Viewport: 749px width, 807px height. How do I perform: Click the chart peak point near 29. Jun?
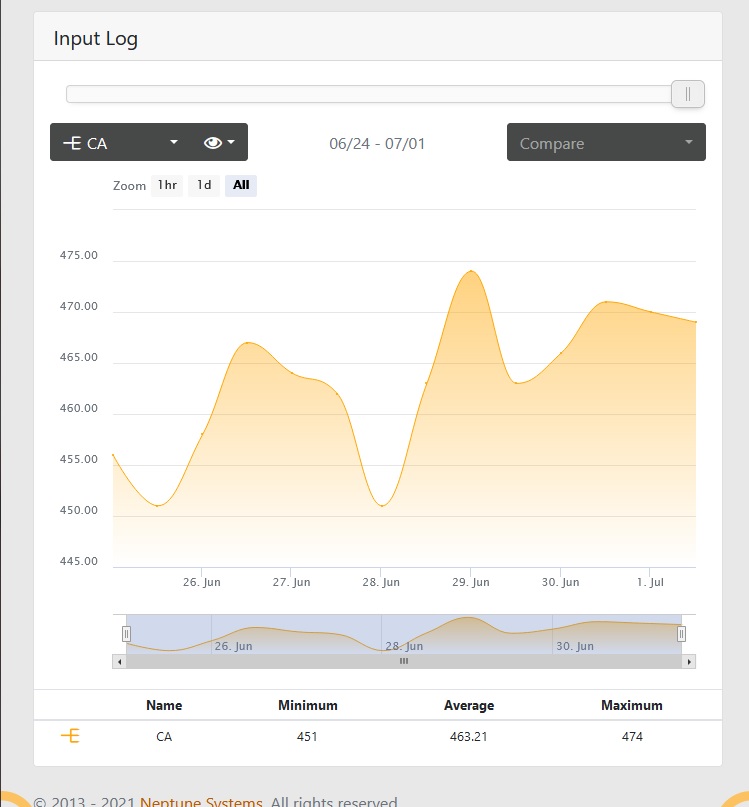coord(471,271)
